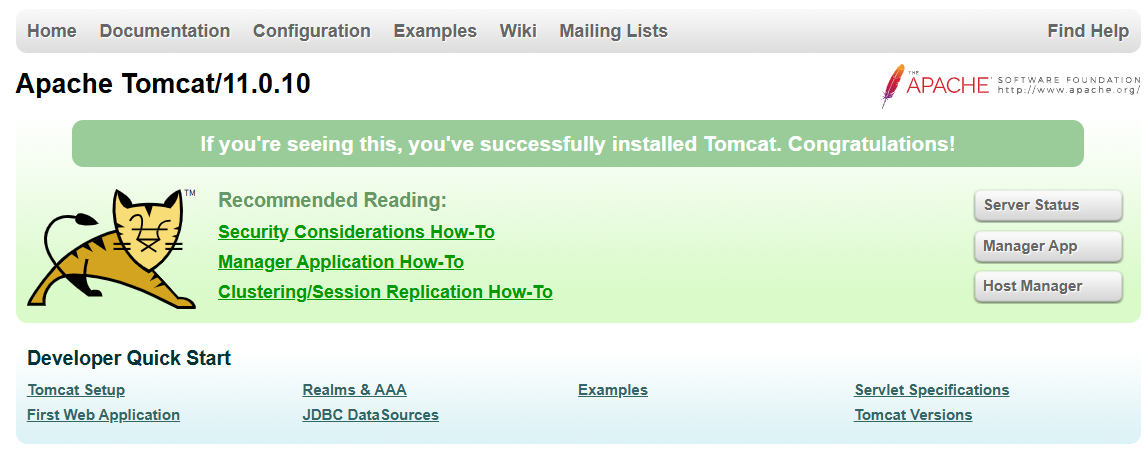
Task: Open the Security Considerations How-To link
Action: (356, 232)
